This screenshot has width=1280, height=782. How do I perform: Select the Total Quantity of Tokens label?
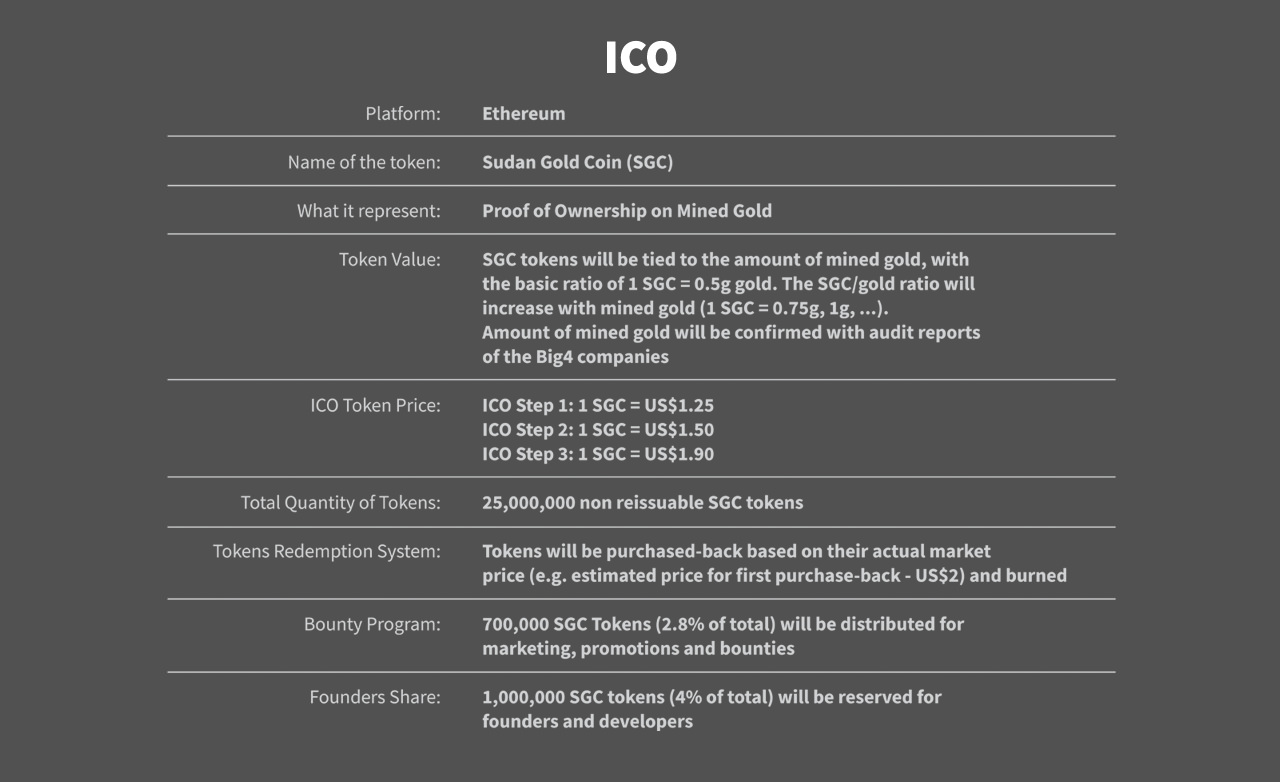(x=340, y=503)
